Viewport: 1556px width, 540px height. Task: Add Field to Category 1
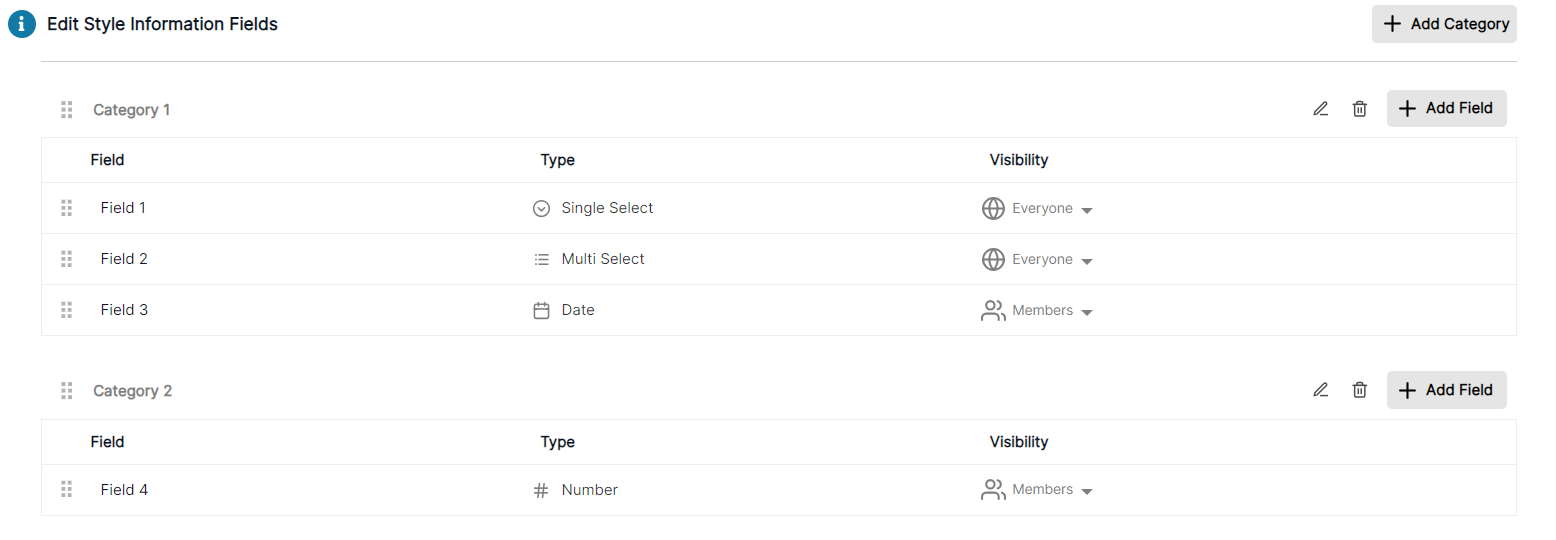coord(1446,108)
